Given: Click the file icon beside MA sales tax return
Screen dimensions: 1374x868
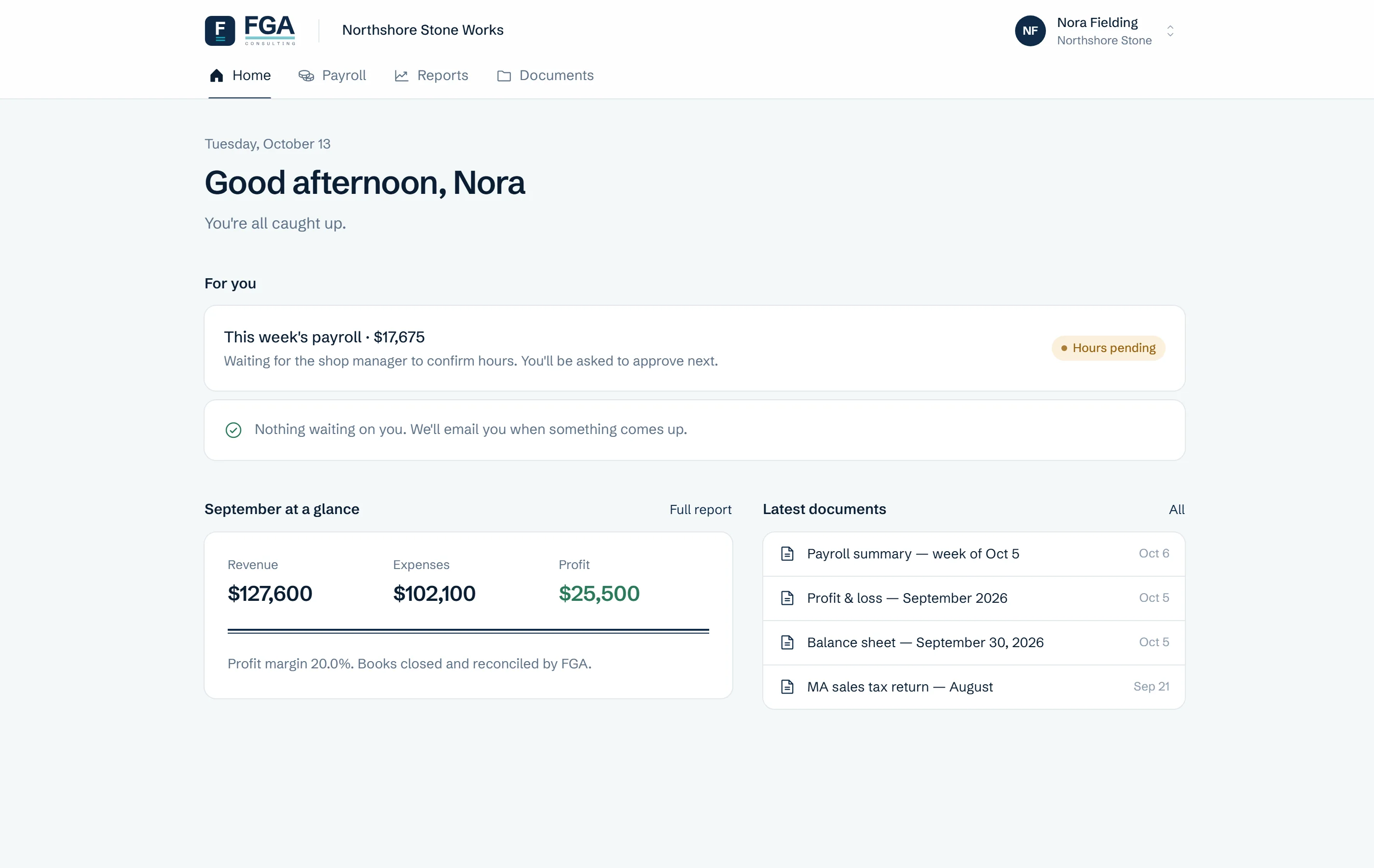Looking at the screenshot, I should (x=787, y=687).
